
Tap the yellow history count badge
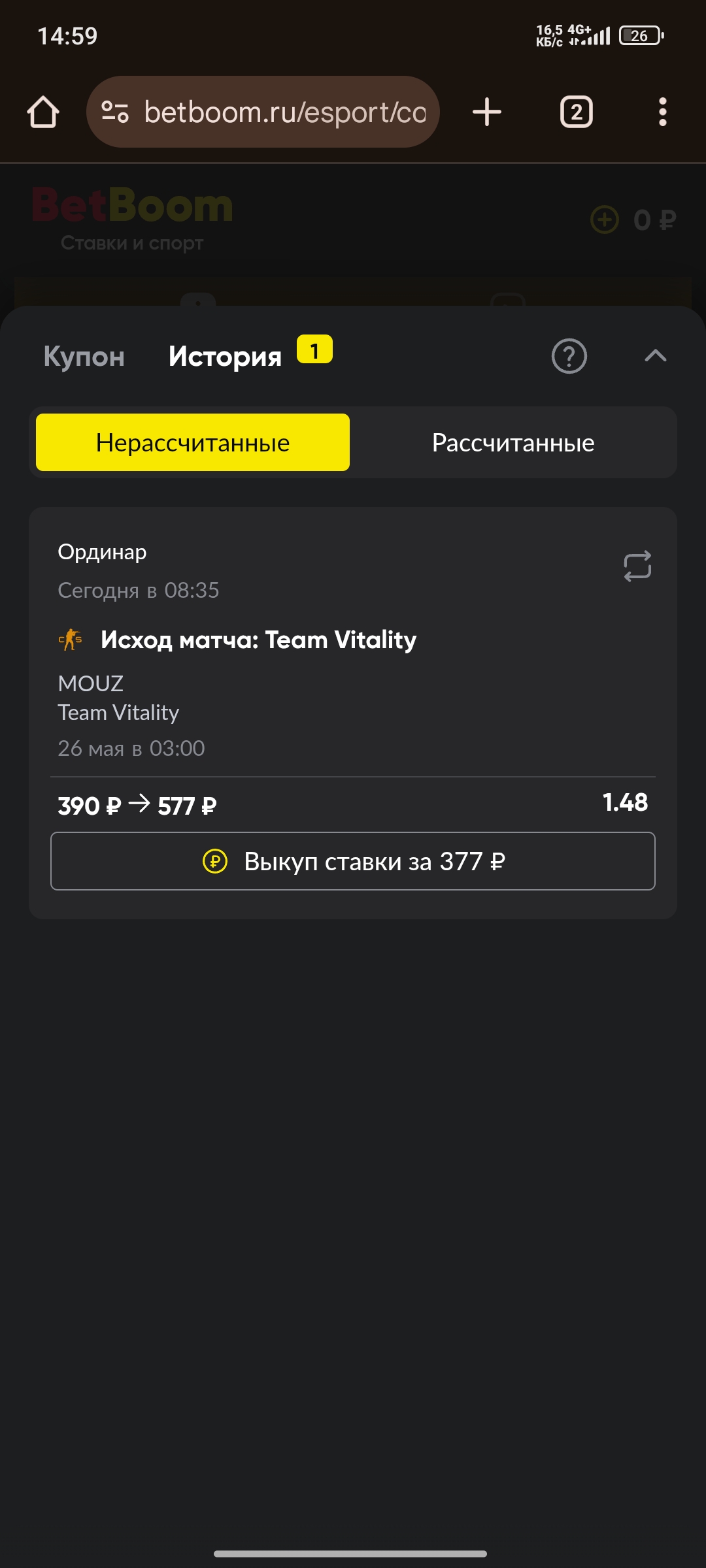[315, 350]
